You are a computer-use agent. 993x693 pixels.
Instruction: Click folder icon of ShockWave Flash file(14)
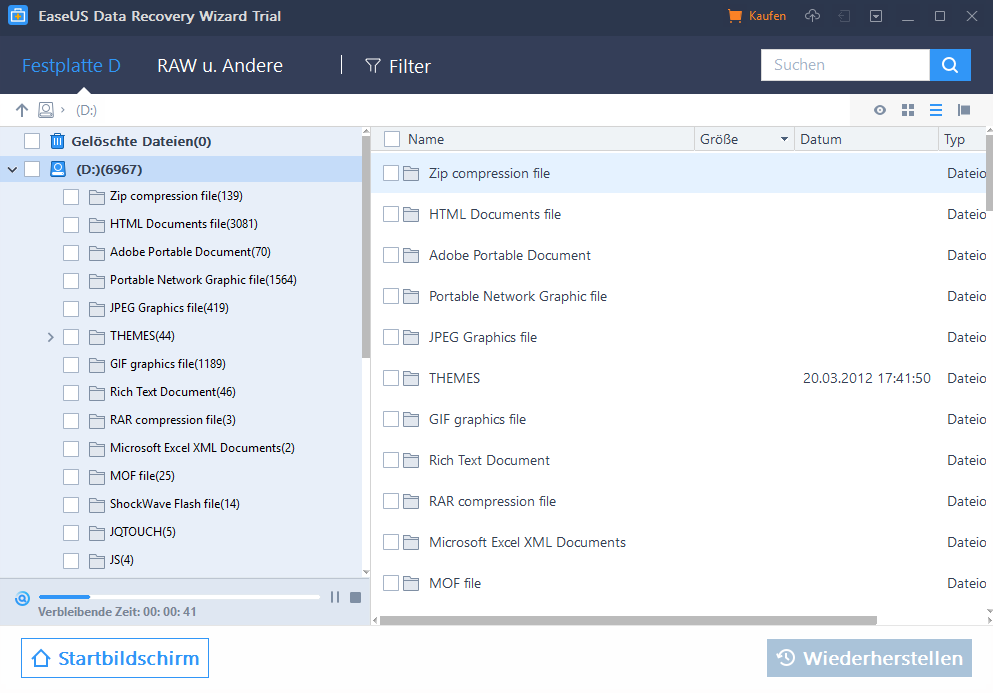click(97, 505)
